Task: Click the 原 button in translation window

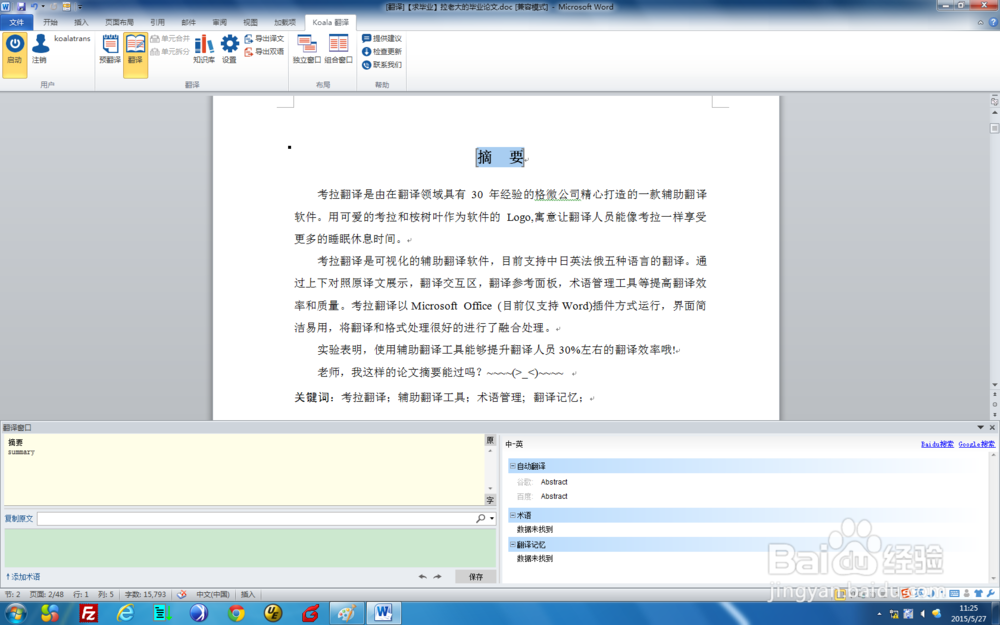Action: tap(490, 440)
